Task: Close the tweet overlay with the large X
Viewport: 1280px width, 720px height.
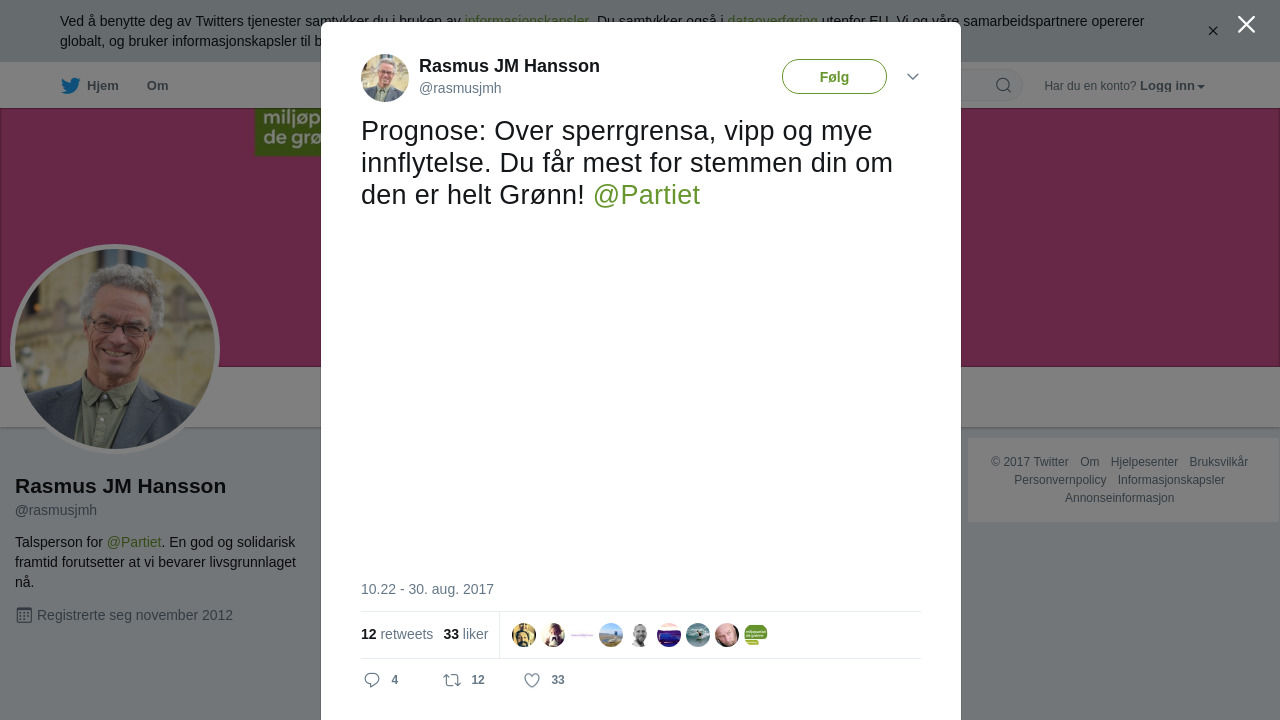Action: (1246, 24)
